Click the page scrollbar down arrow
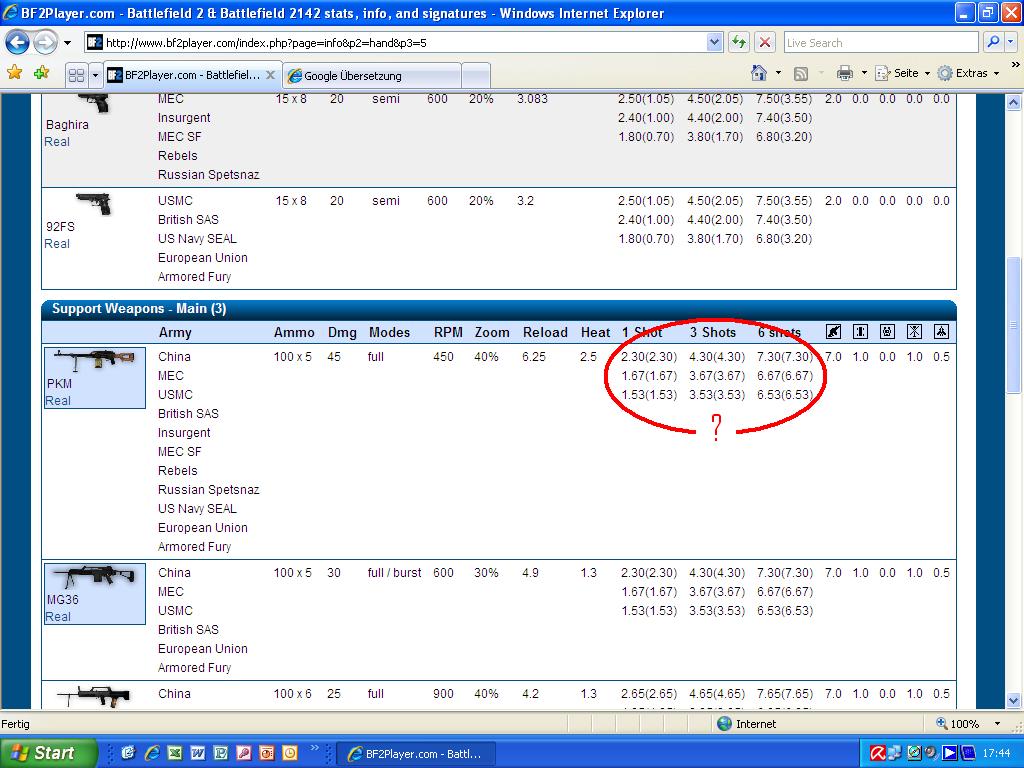 pyautogui.click(x=1013, y=701)
